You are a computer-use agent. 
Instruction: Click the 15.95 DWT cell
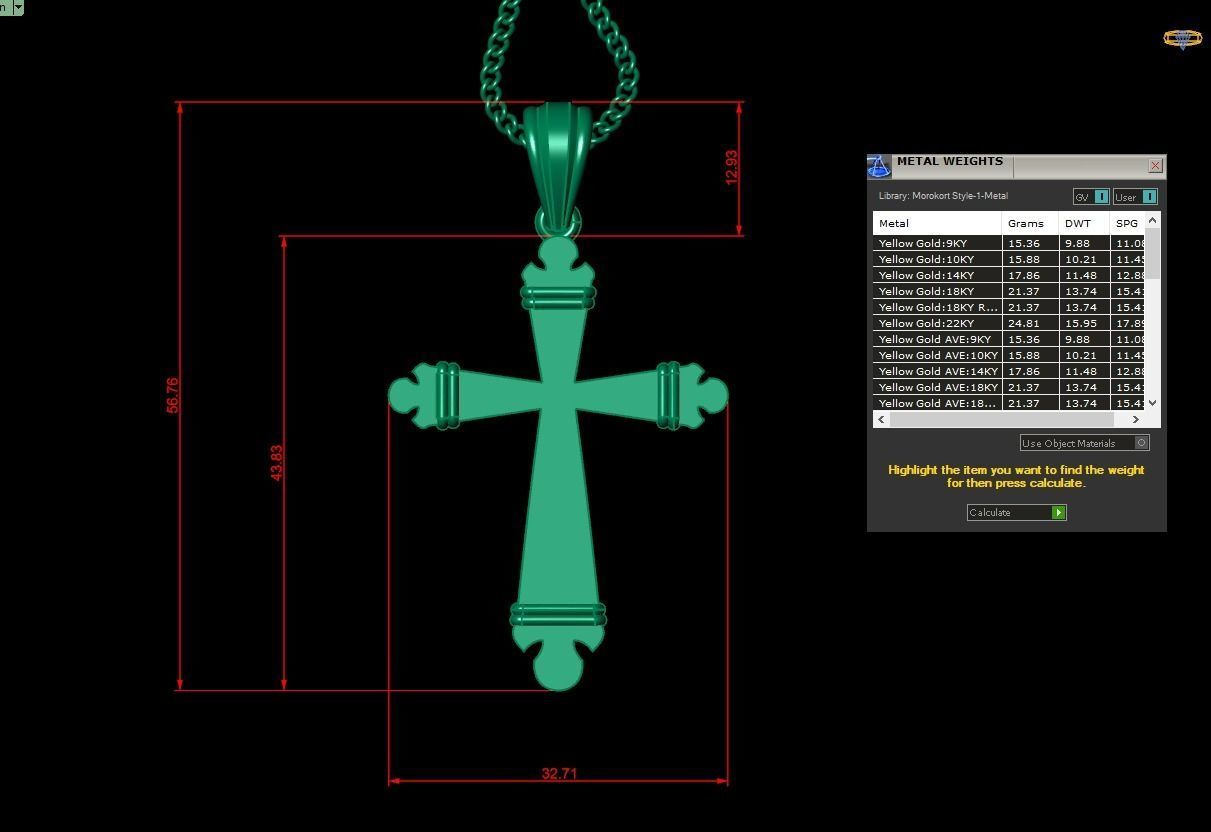[x=1084, y=324]
